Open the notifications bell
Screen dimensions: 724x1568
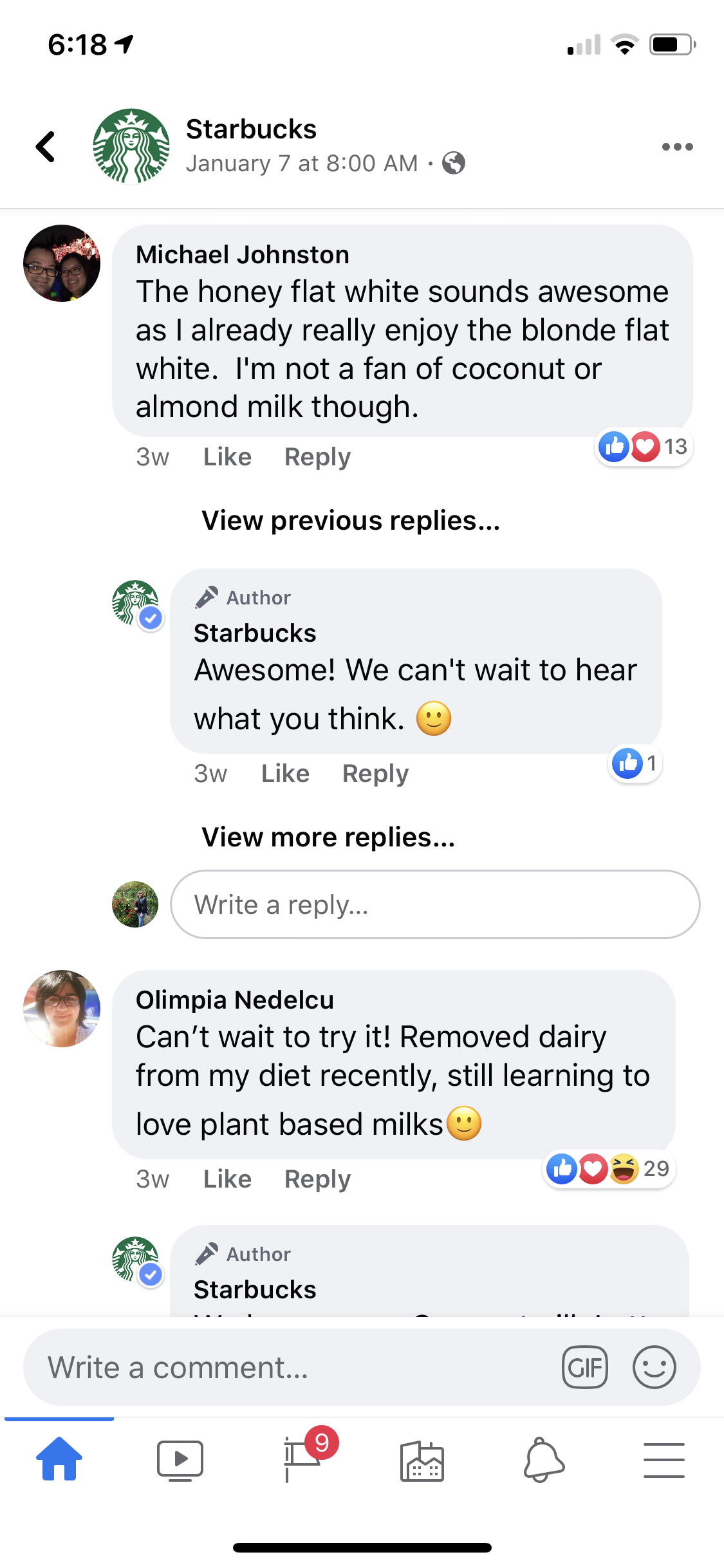543,1460
